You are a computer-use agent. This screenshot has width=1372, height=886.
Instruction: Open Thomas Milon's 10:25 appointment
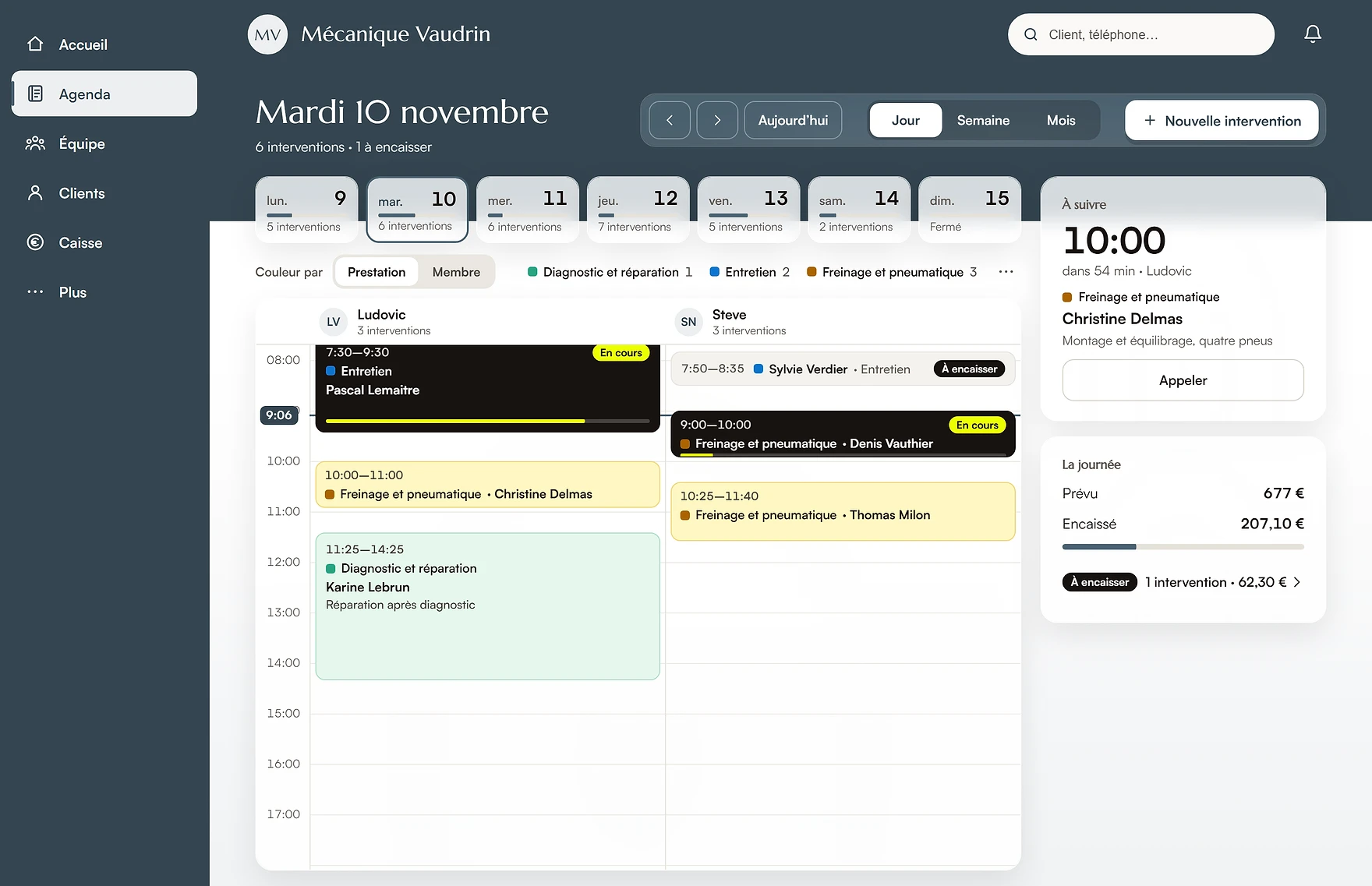tap(843, 511)
